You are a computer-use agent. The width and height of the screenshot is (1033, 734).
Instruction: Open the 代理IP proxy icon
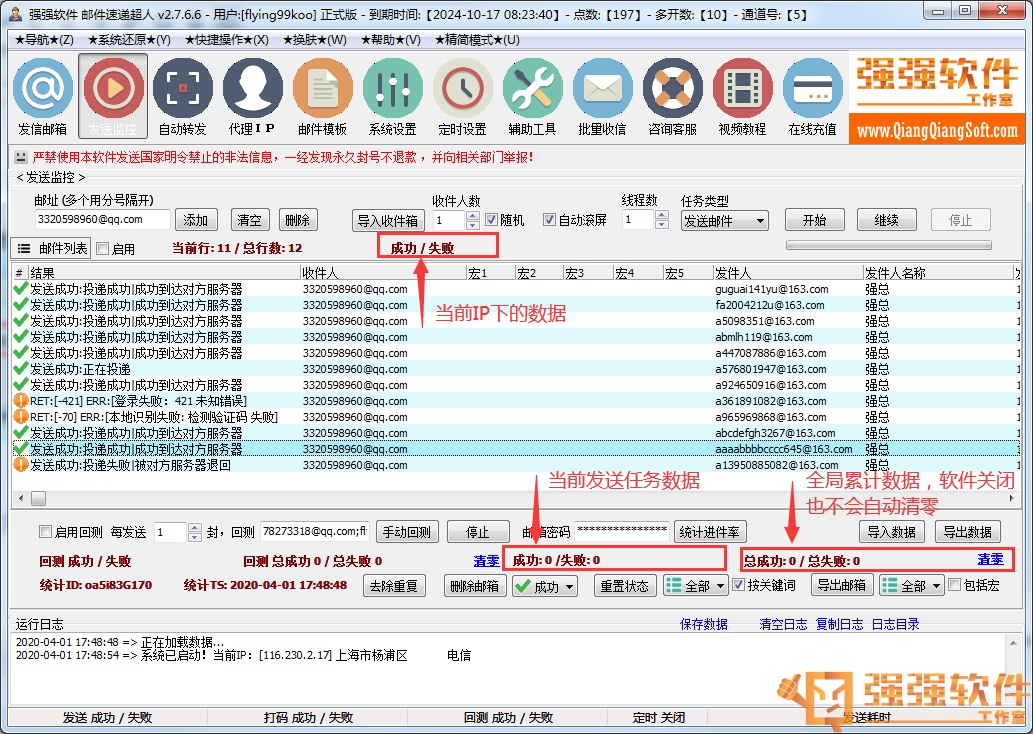tap(252, 96)
